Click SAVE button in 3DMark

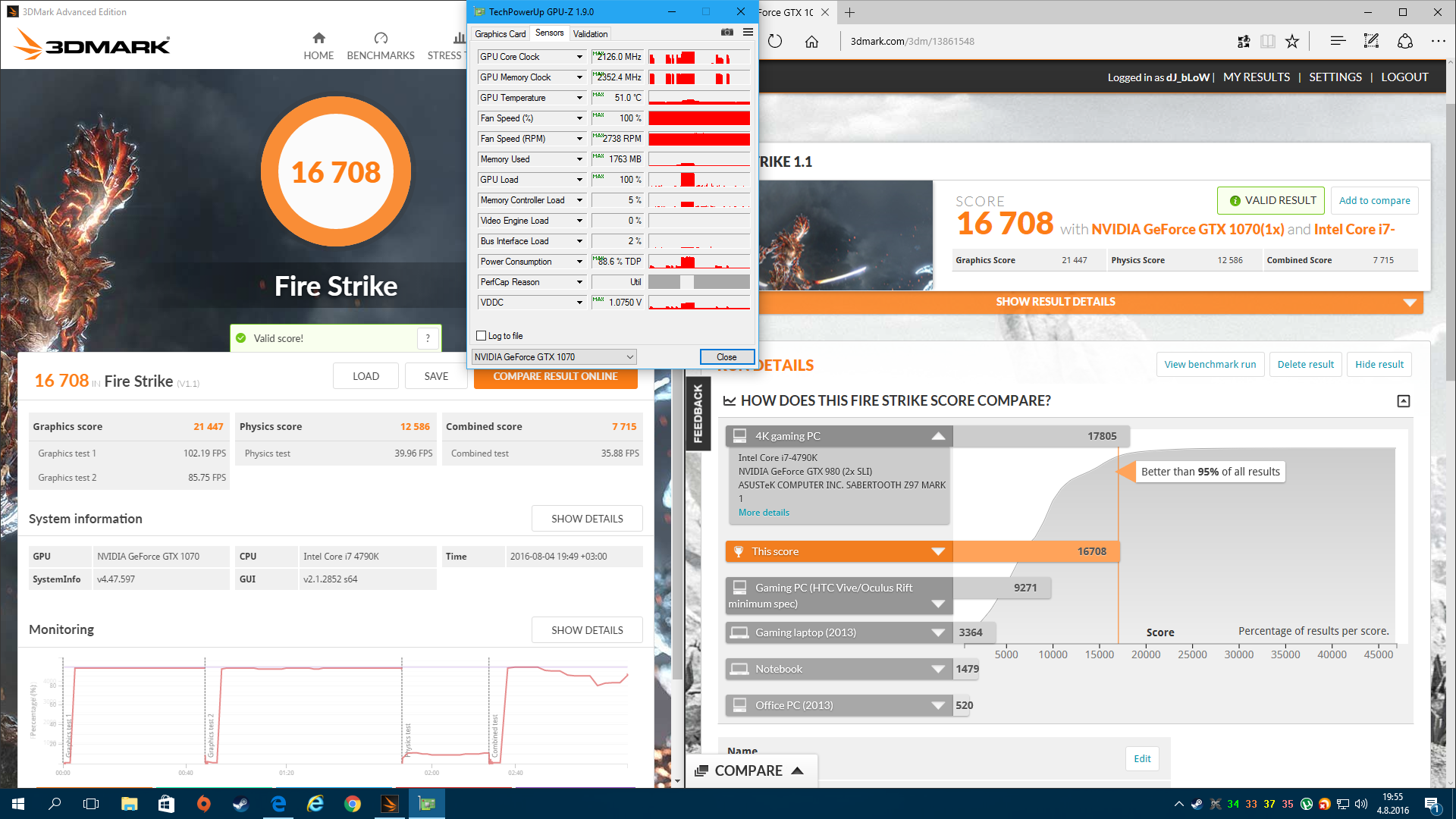[x=436, y=376]
